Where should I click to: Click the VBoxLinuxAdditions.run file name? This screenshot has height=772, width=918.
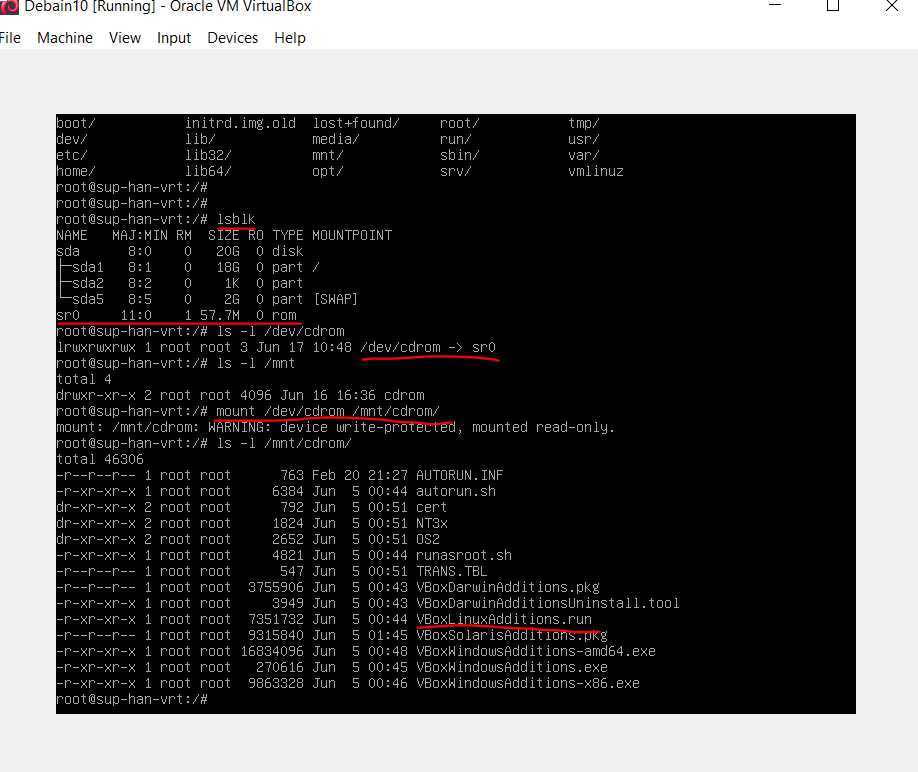[504, 619]
